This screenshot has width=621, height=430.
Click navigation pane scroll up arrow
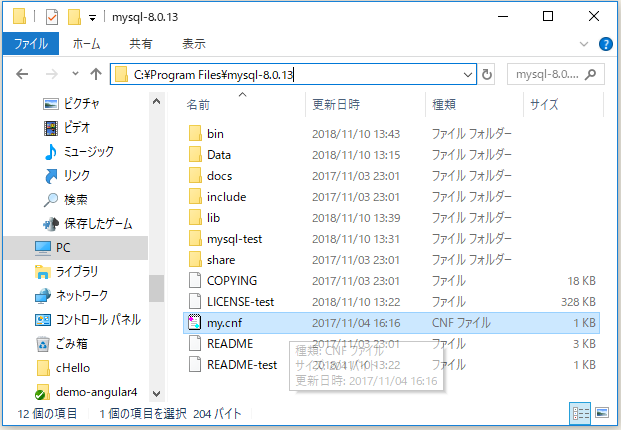(156, 102)
